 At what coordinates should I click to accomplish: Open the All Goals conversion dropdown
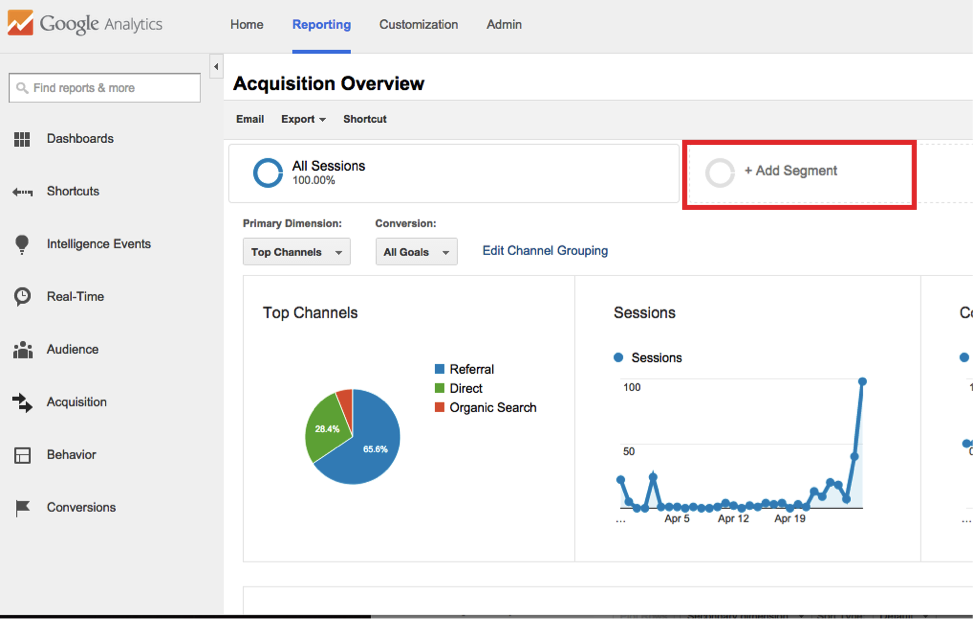pyautogui.click(x=416, y=252)
